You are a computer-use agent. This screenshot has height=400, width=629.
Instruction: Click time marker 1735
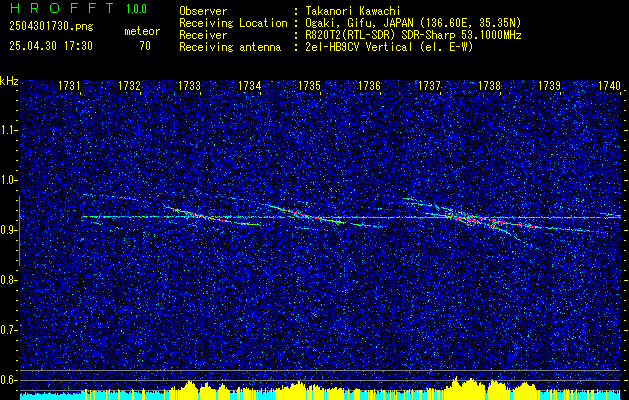pos(309,85)
